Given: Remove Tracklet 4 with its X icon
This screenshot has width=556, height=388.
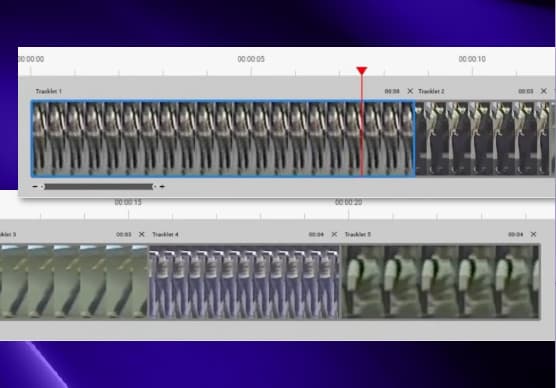Looking at the screenshot, I should point(334,234).
